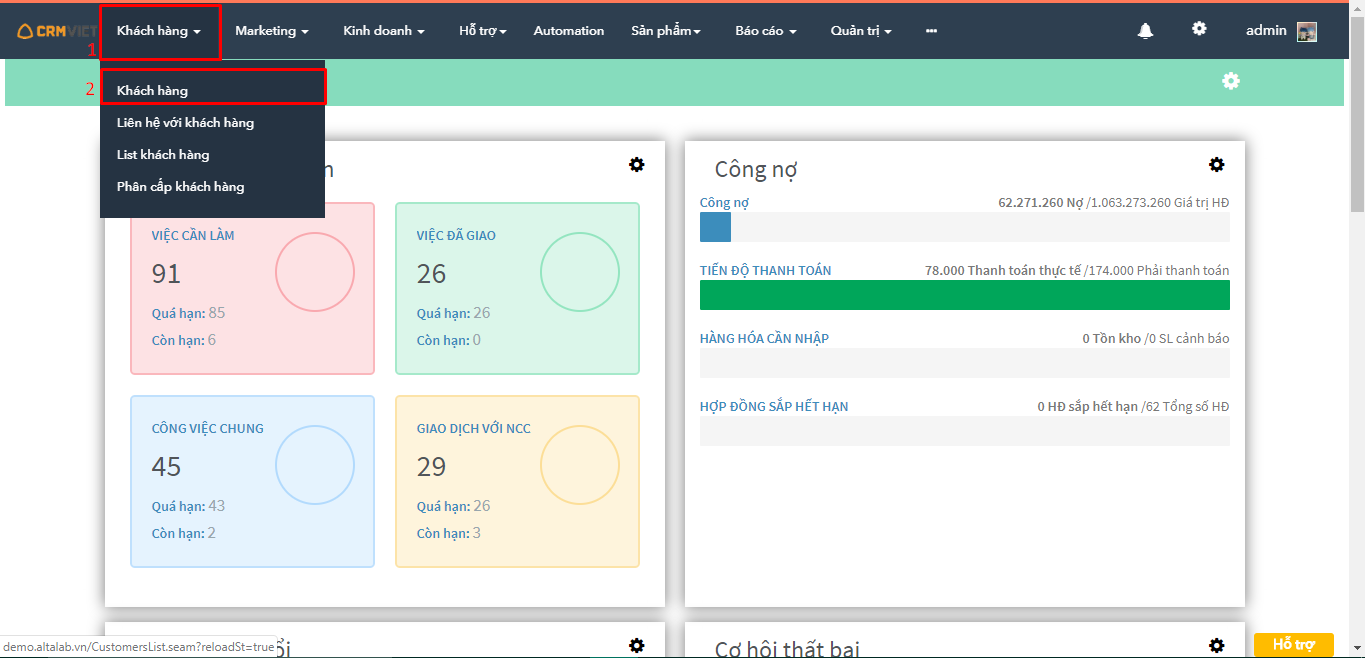Click the empty Hợp đồng sắp hết hạn bar
The image size is (1365, 658).
click(965, 431)
